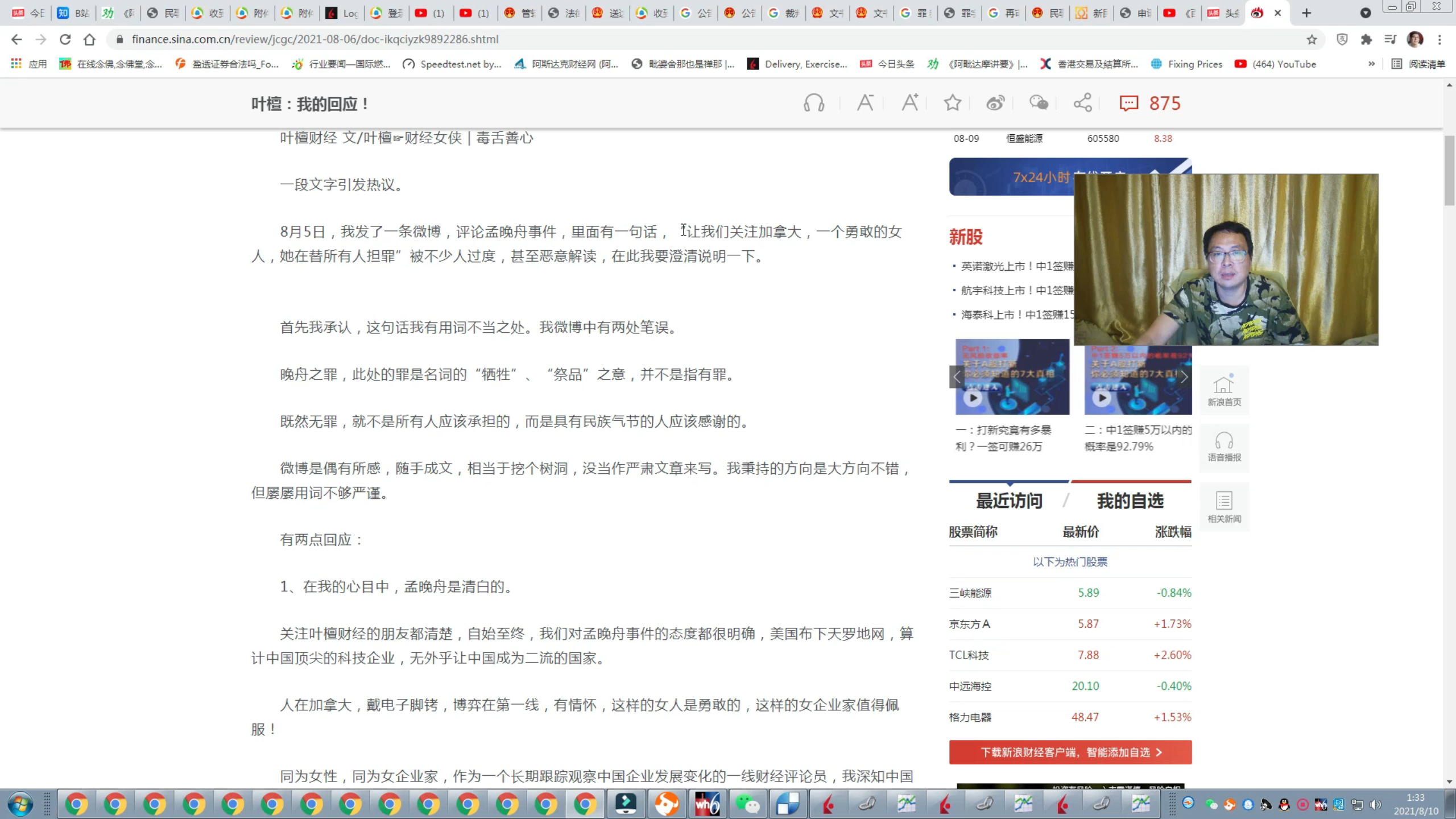The height and width of the screenshot is (819, 1456).
Task: Play the video 打新究竟有多暴利
Action: pos(973,398)
